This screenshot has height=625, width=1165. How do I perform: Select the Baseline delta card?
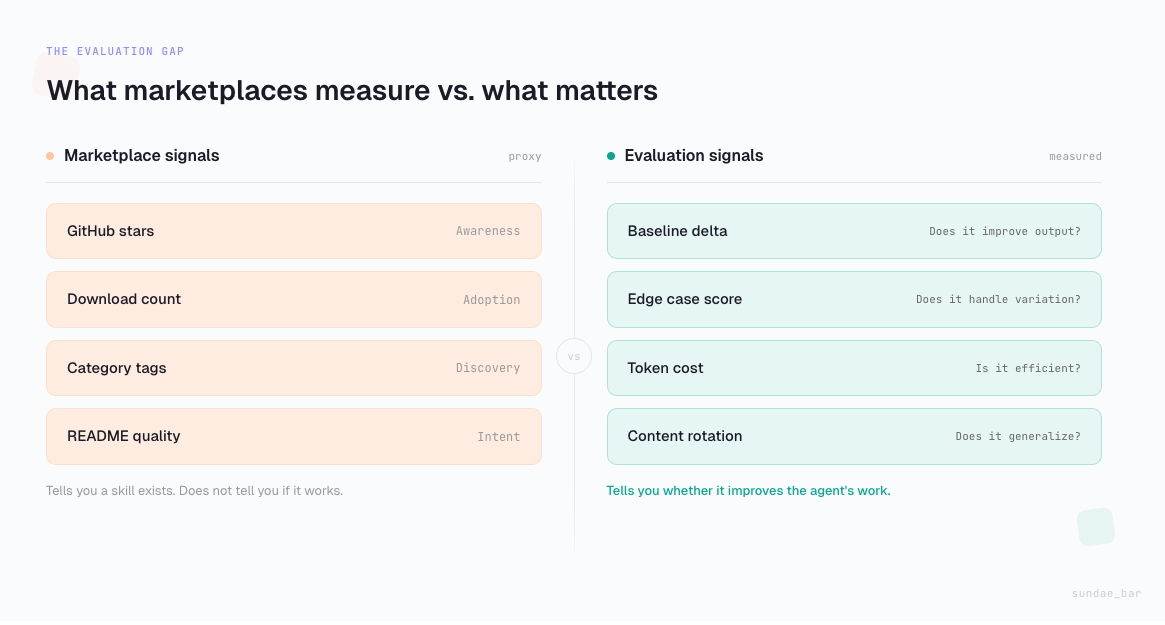853,231
